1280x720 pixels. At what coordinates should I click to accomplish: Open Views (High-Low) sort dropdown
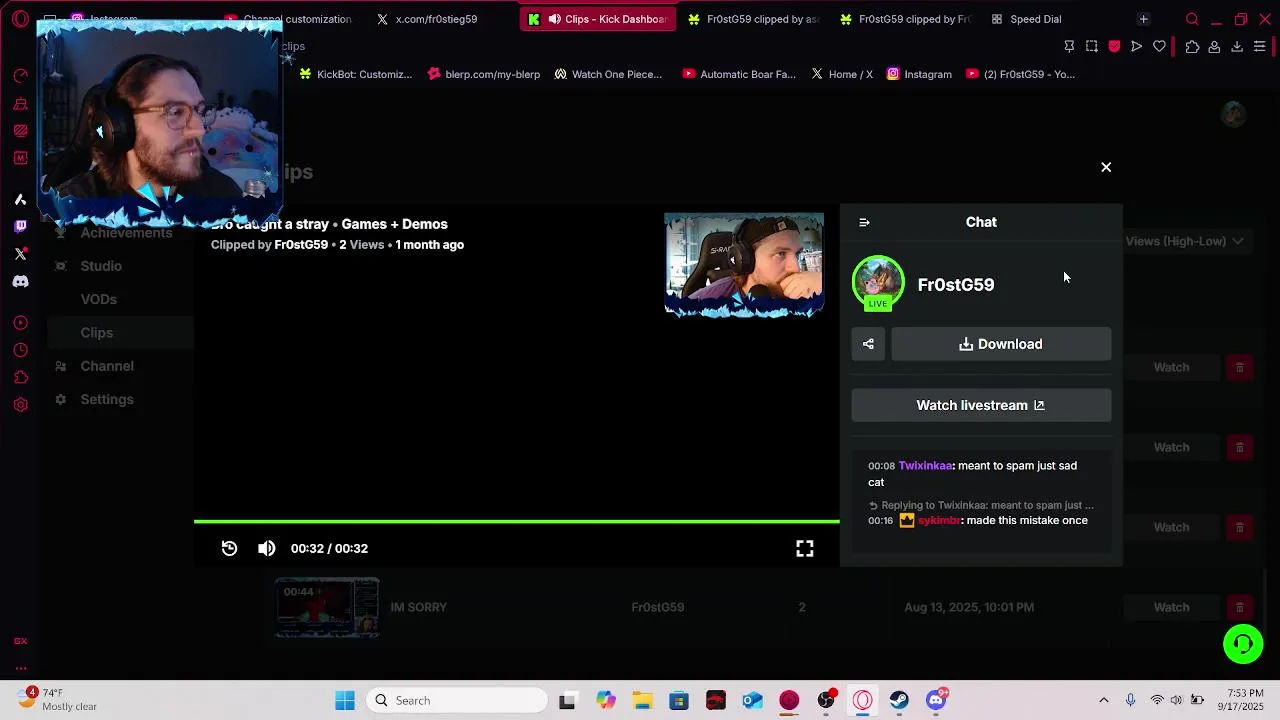[1184, 241]
